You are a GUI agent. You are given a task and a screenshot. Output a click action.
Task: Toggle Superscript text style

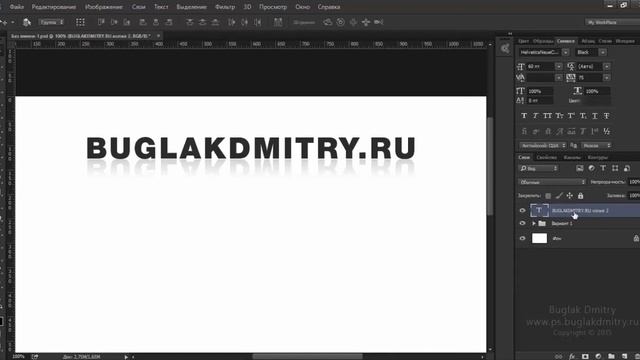pyautogui.click(x=571, y=116)
